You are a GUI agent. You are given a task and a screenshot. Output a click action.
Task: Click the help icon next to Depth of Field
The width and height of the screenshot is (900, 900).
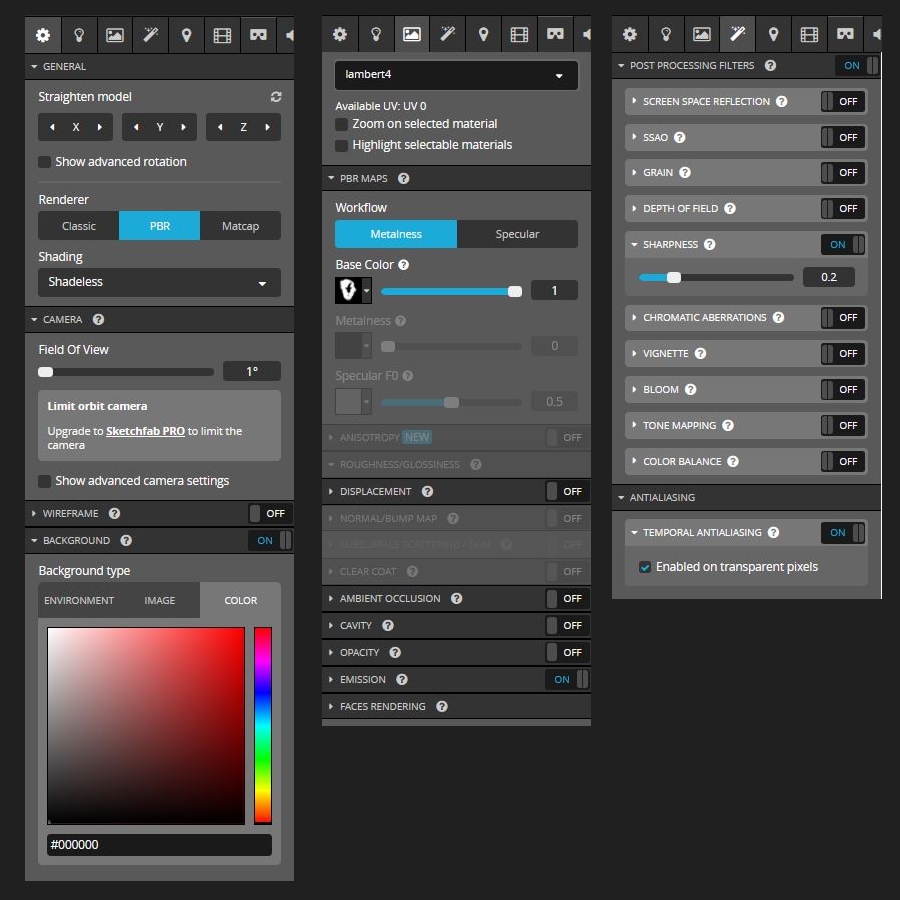point(730,209)
